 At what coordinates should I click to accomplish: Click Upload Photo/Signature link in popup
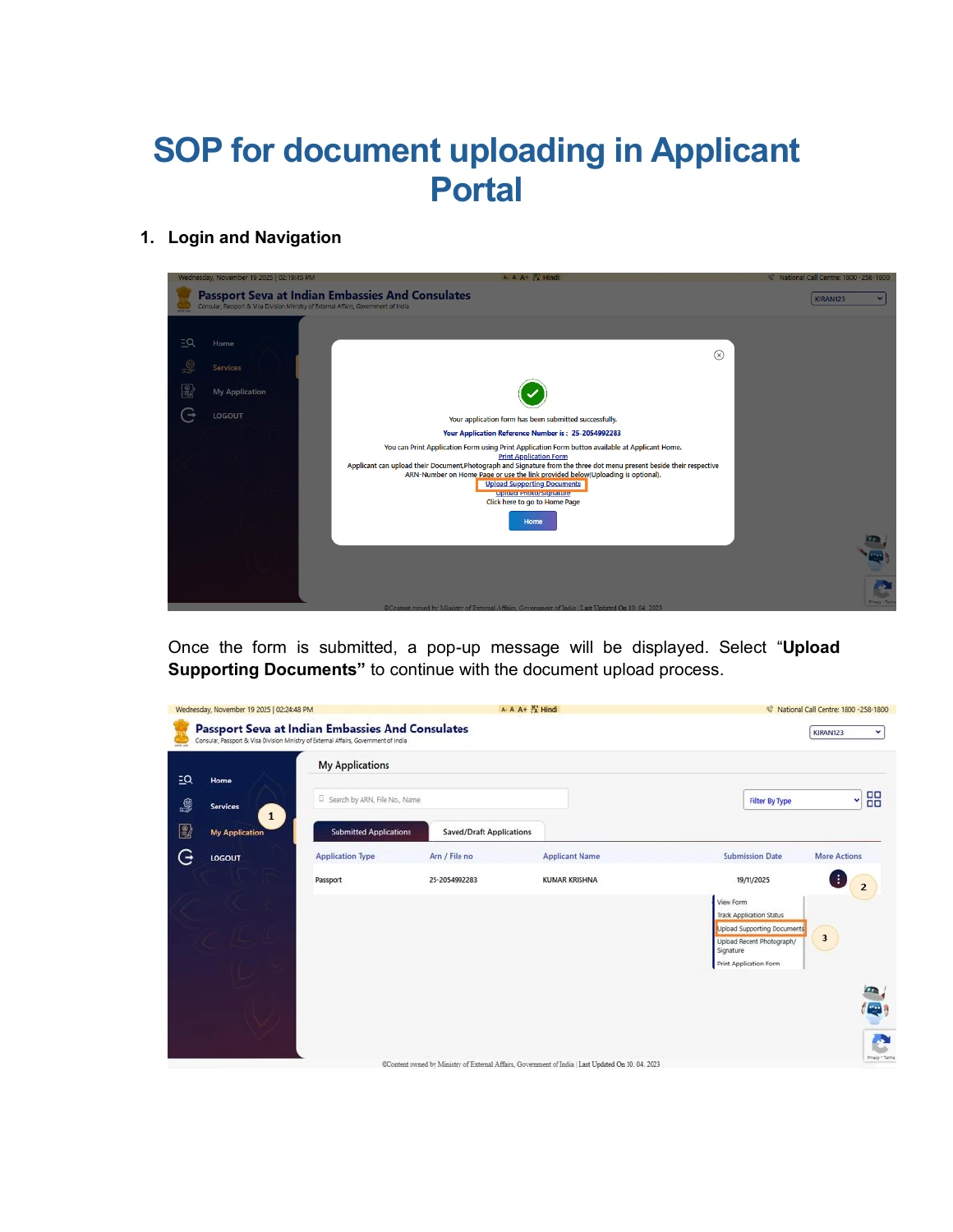(x=533, y=493)
